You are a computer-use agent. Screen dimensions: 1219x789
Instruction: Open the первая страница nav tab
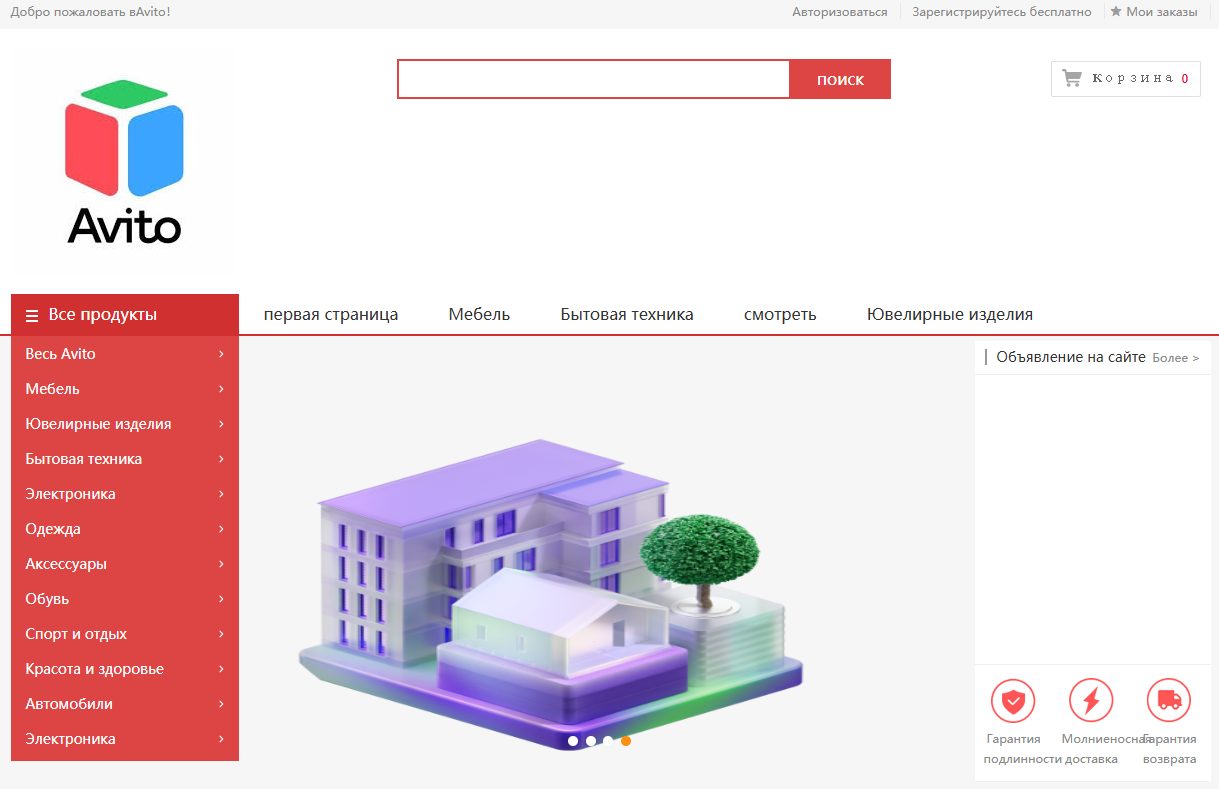(331, 314)
